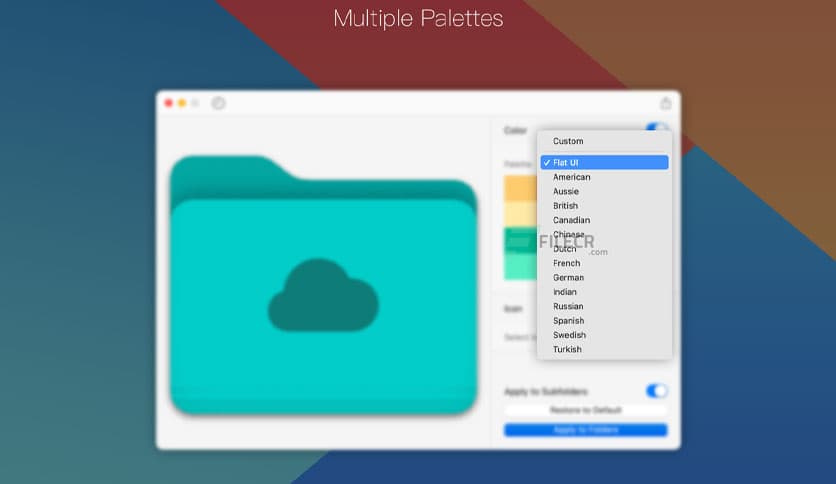The height and width of the screenshot is (484, 836).
Task: Pick the pale yellow color swatch
Action: (x=520, y=214)
